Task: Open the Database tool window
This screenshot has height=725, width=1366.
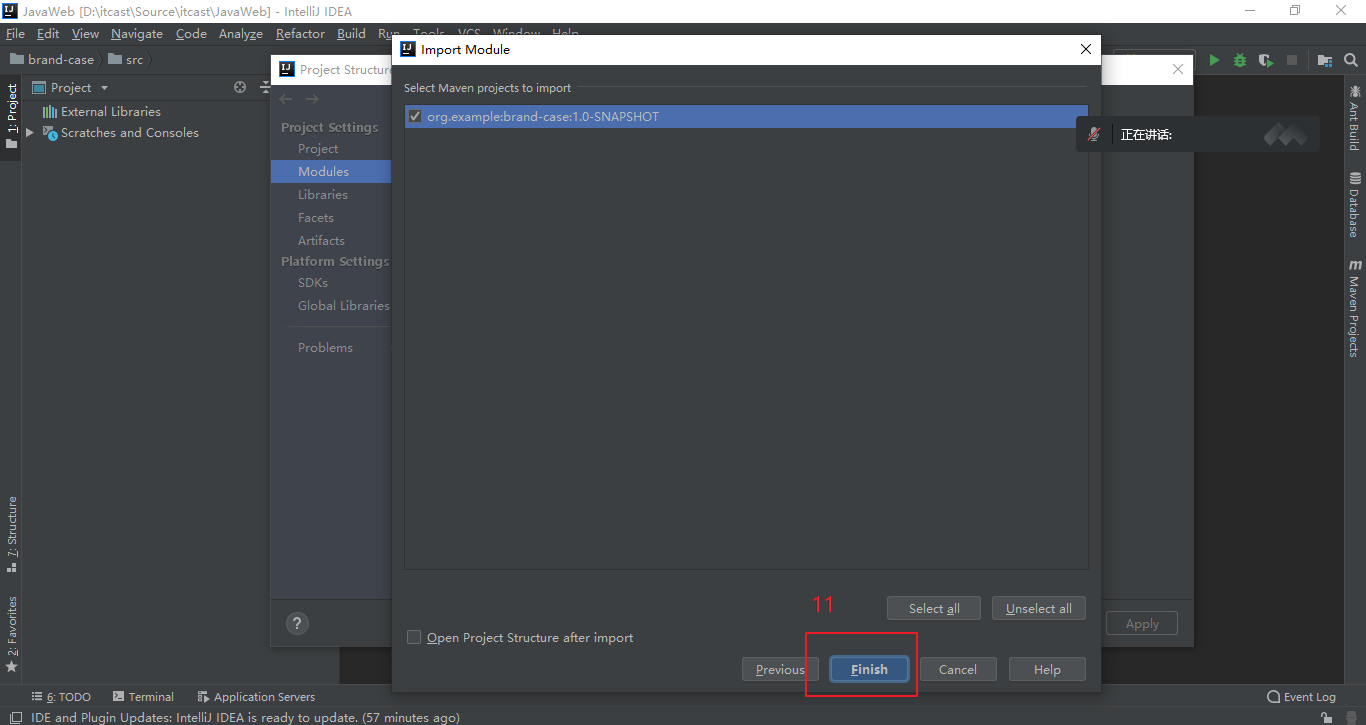Action: (1354, 205)
